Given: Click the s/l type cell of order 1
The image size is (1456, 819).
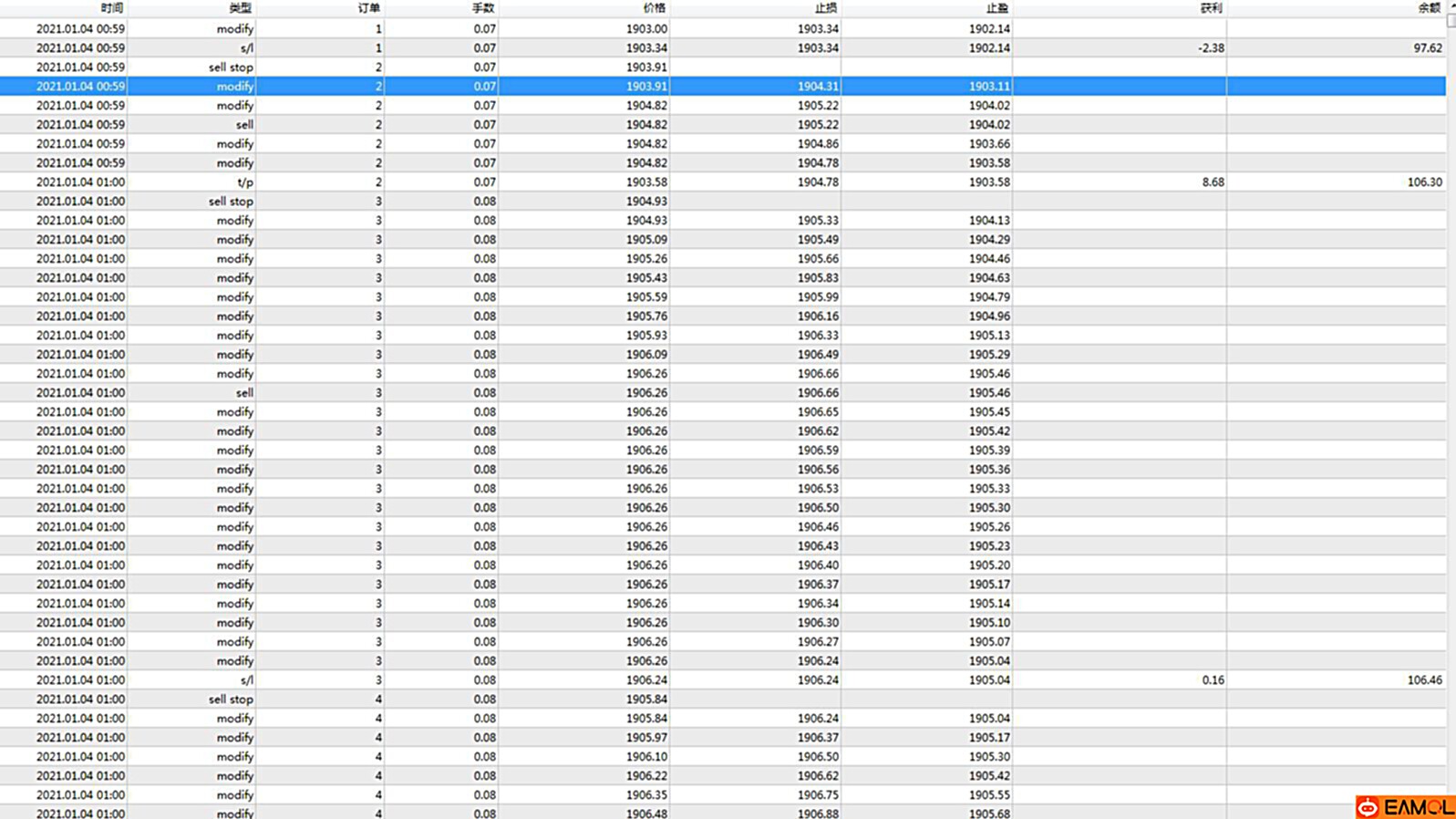Looking at the screenshot, I should click(246, 48).
